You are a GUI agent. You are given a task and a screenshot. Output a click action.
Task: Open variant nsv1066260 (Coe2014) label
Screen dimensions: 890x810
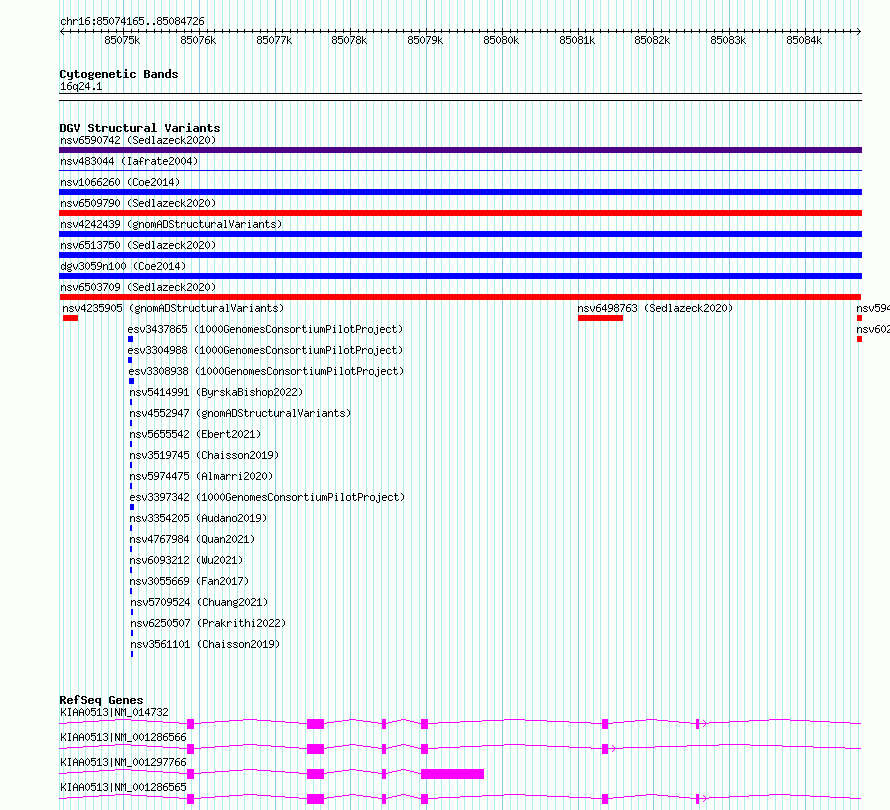click(x=120, y=182)
